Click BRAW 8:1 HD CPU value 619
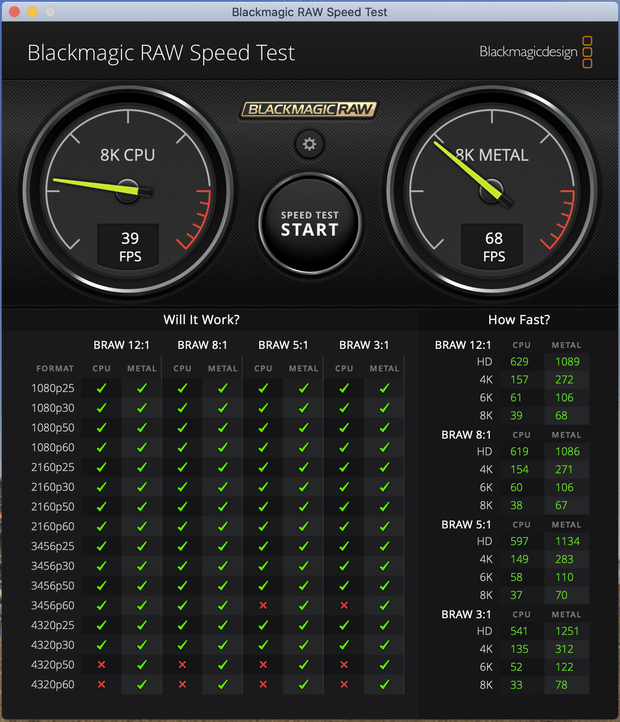 [x=519, y=451]
